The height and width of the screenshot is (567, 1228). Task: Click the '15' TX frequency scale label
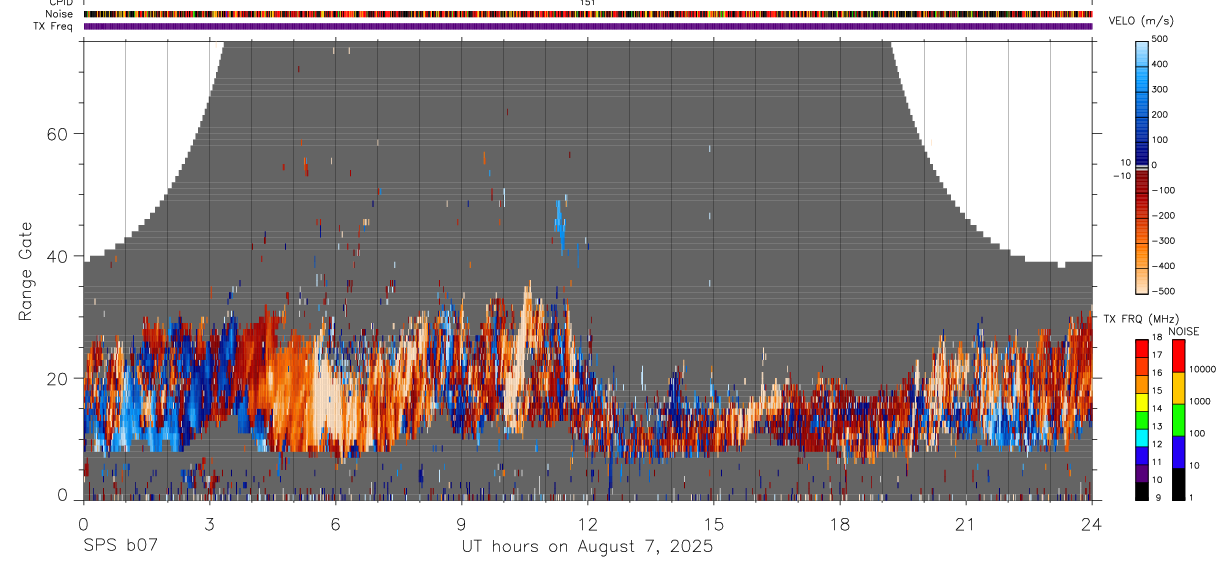tap(1158, 391)
